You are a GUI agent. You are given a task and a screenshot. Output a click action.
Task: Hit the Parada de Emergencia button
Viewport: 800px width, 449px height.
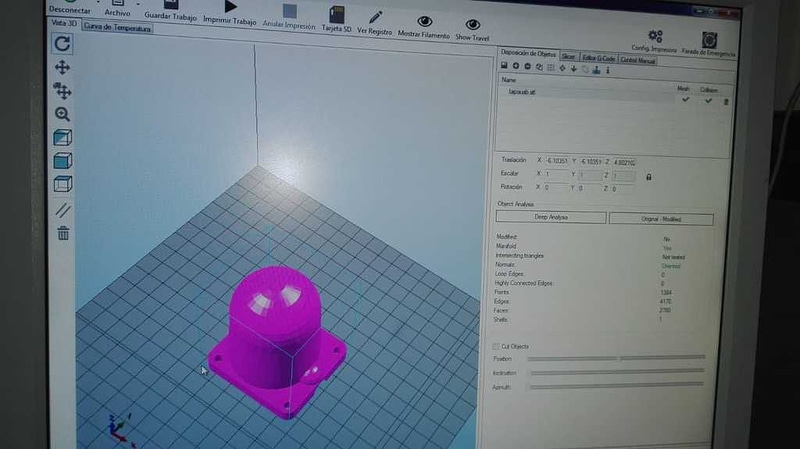(709, 45)
